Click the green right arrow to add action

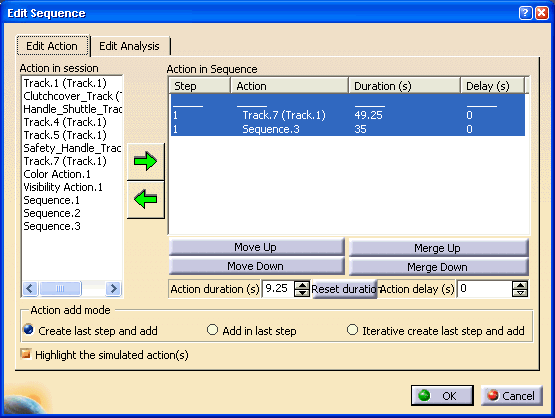[x=145, y=161]
